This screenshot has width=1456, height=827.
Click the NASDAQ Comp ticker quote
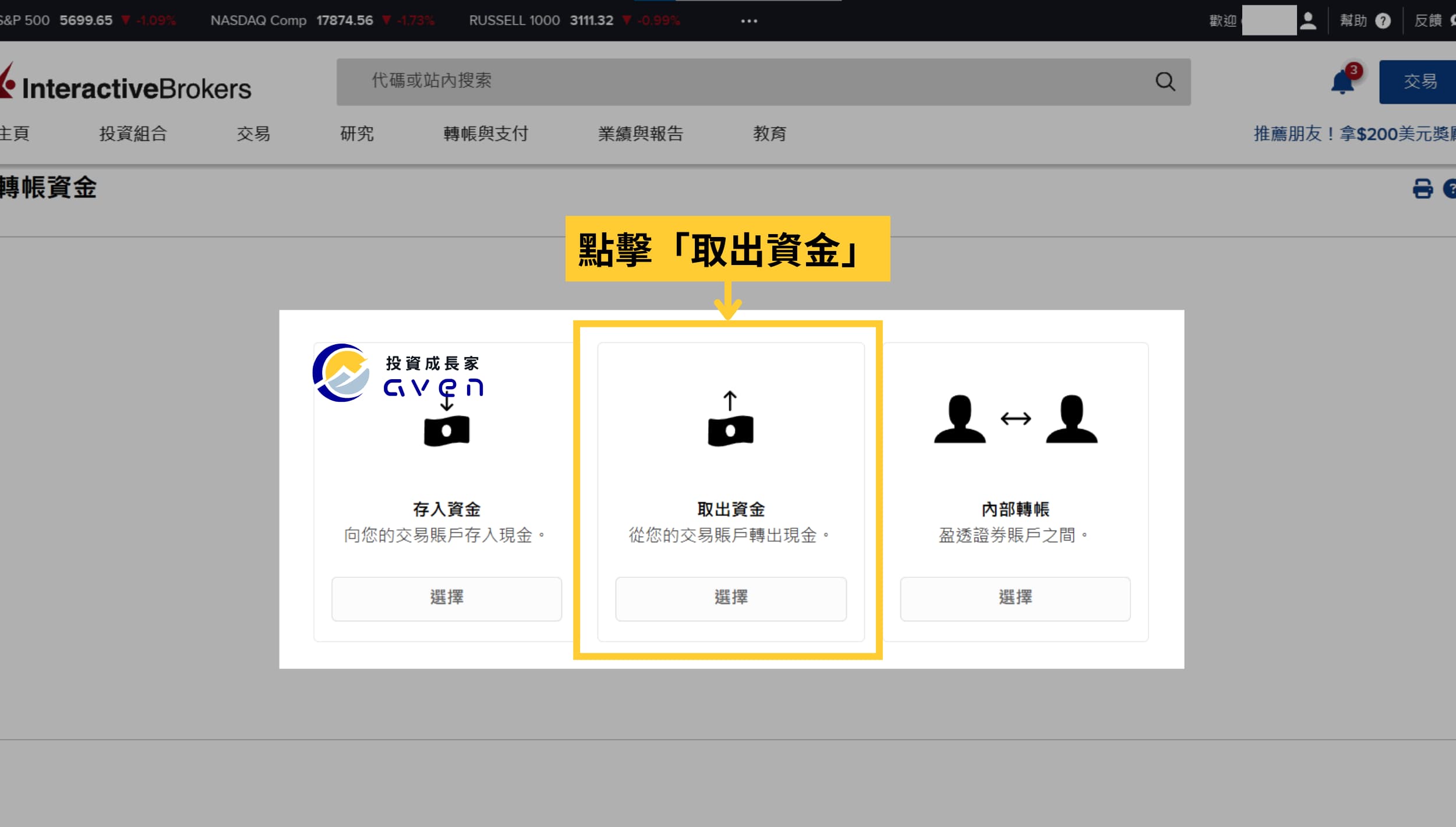322,20
